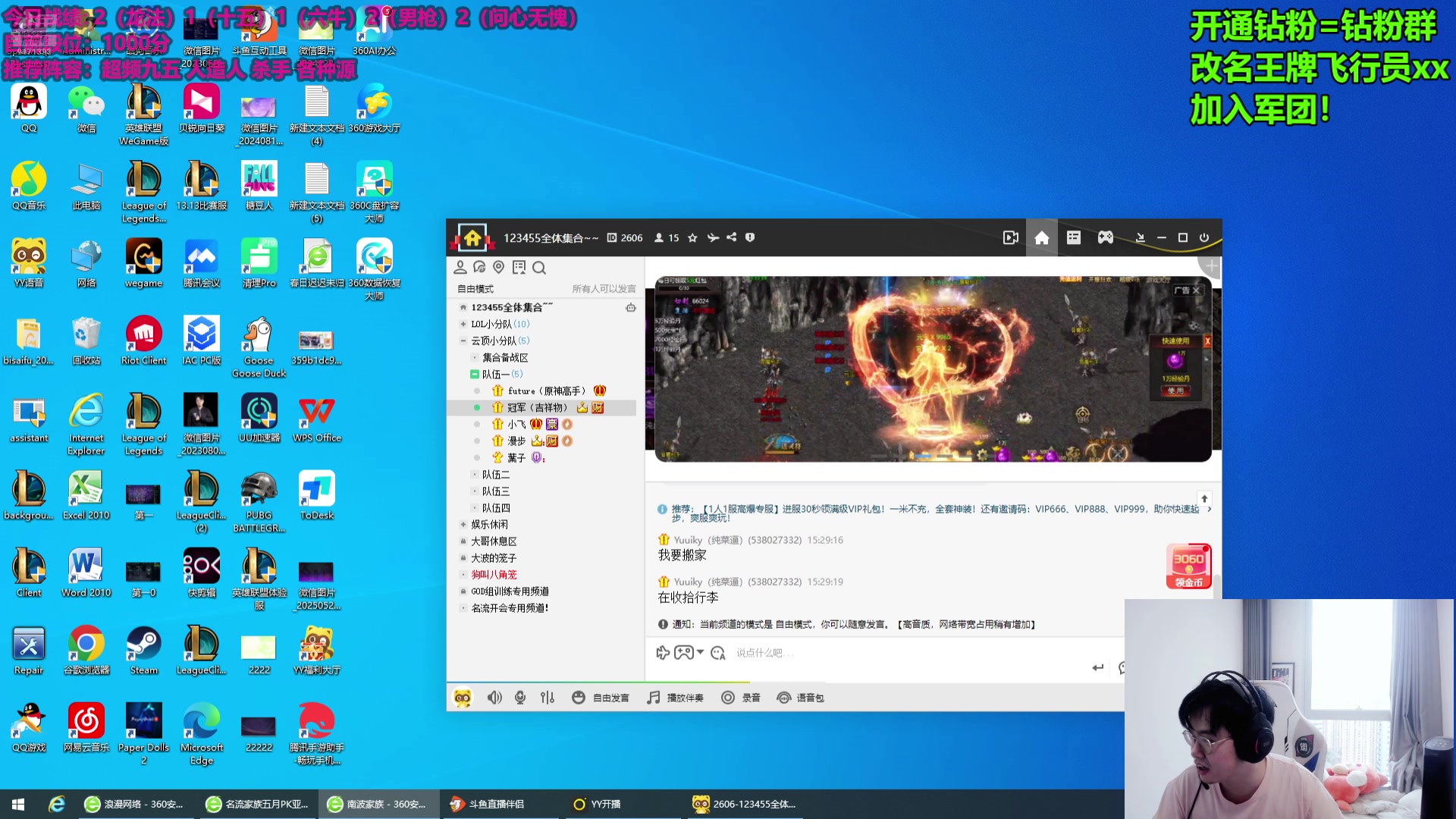The width and height of the screenshot is (1456, 819).
Task: Open the chat bubble icon above channel tree
Action: pyautogui.click(x=479, y=267)
